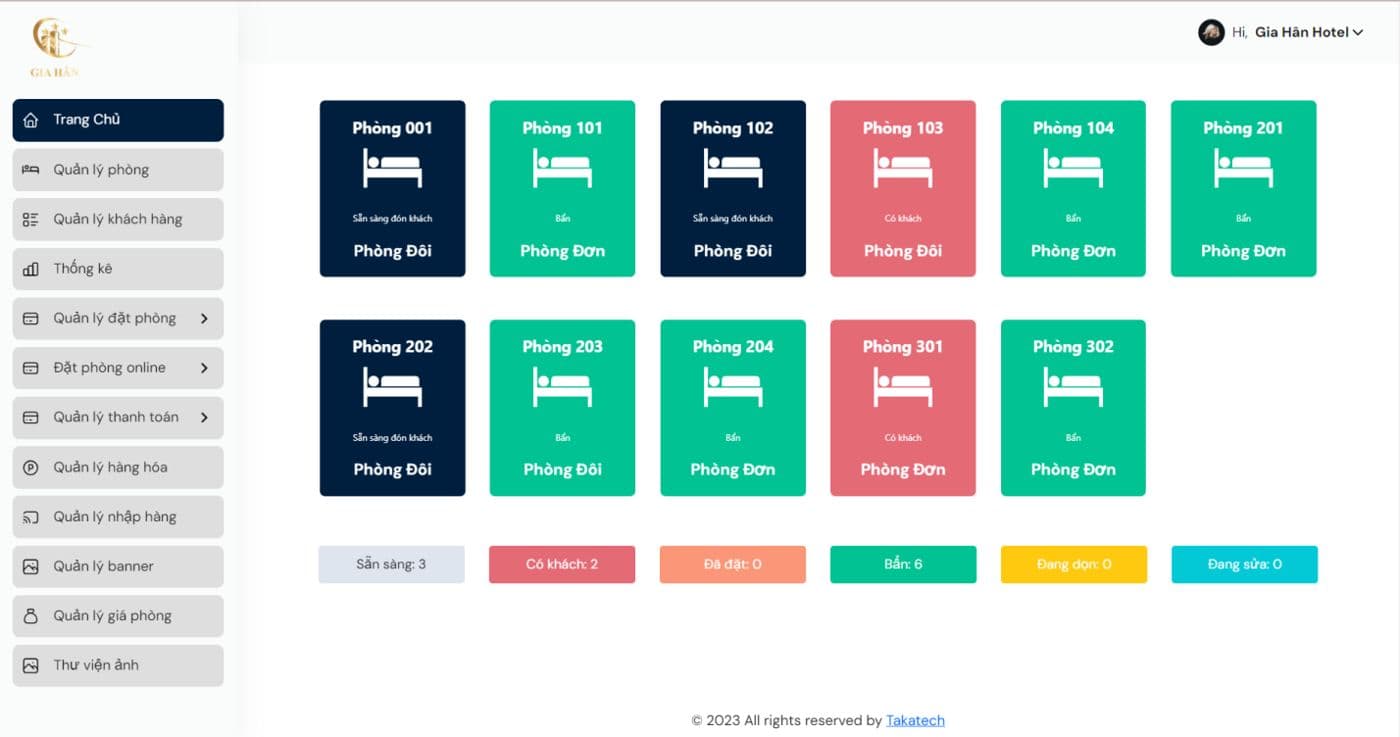Screen dimensions: 1400x737
Task: Open the Quản lý khách hàng menu
Action: click(x=118, y=220)
